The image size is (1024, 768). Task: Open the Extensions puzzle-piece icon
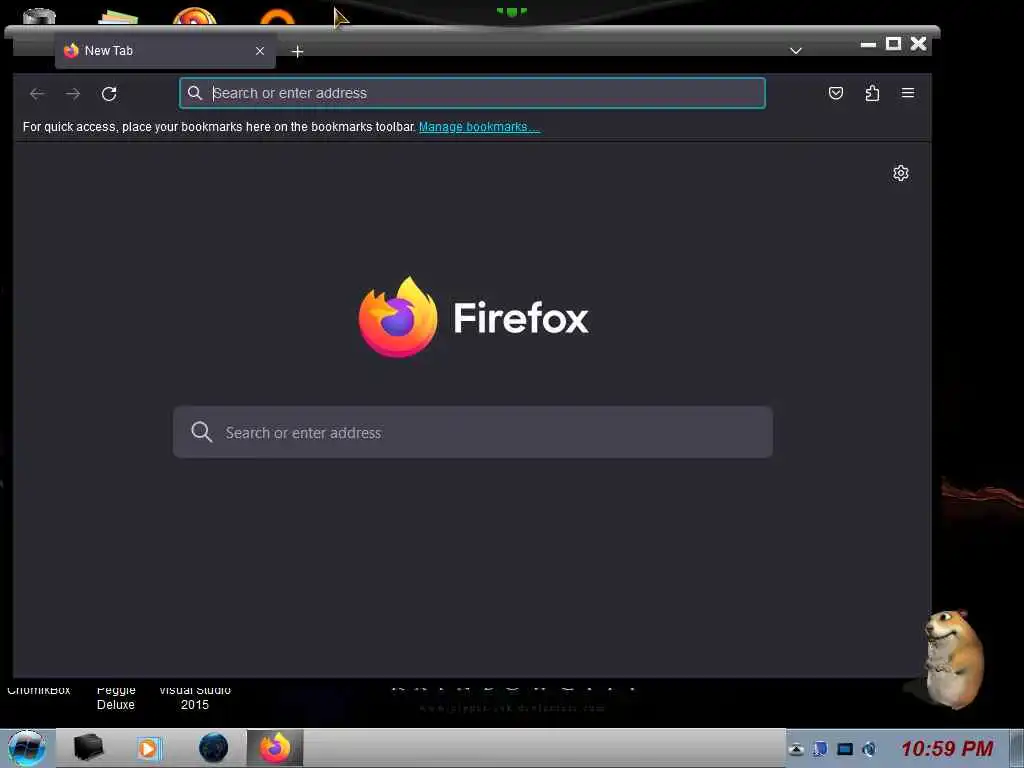[872, 93]
